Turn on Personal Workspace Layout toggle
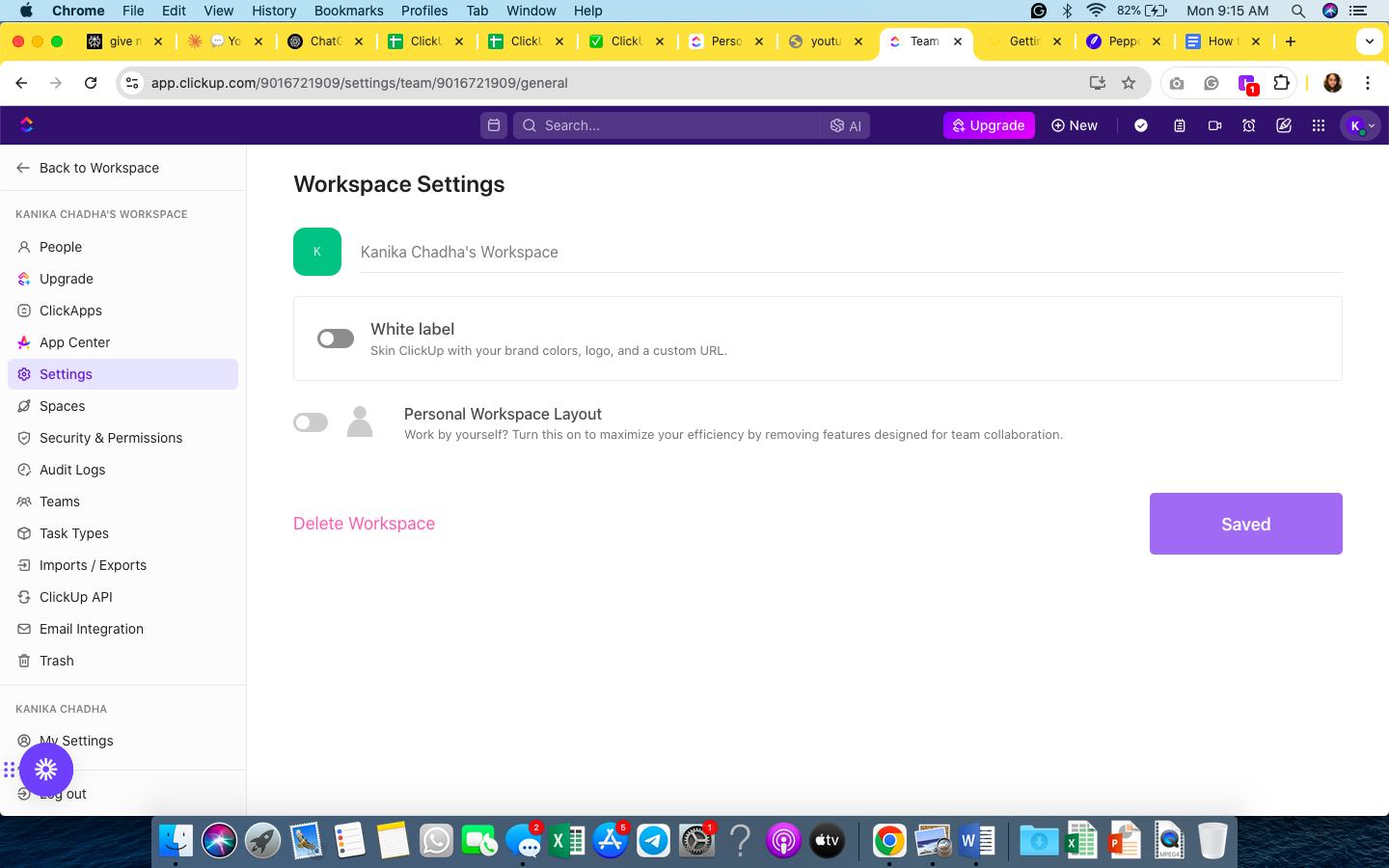Image resolution: width=1389 pixels, height=868 pixels. click(x=311, y=422)
